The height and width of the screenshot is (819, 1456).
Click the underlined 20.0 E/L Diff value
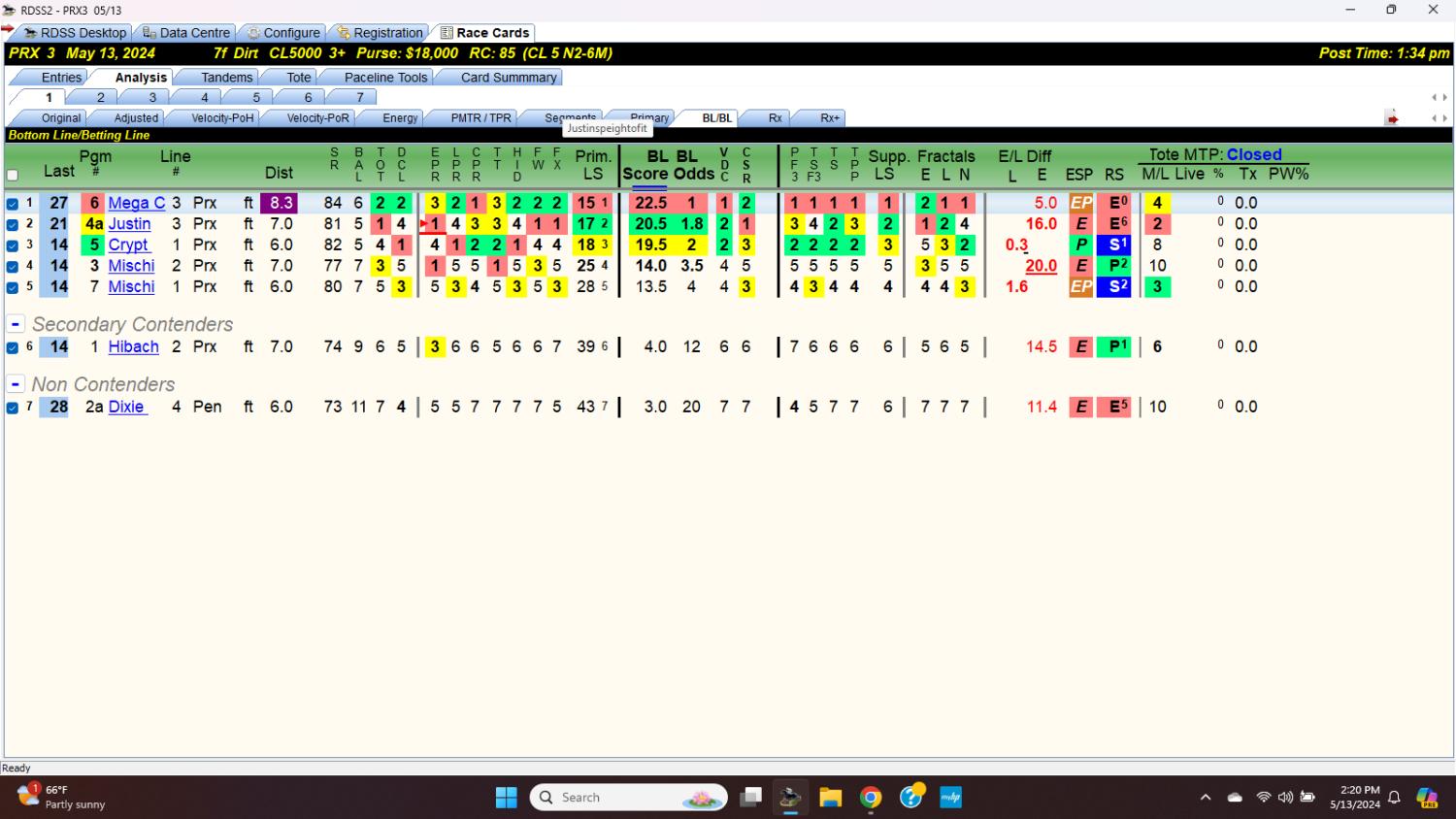click(1041, 266)
